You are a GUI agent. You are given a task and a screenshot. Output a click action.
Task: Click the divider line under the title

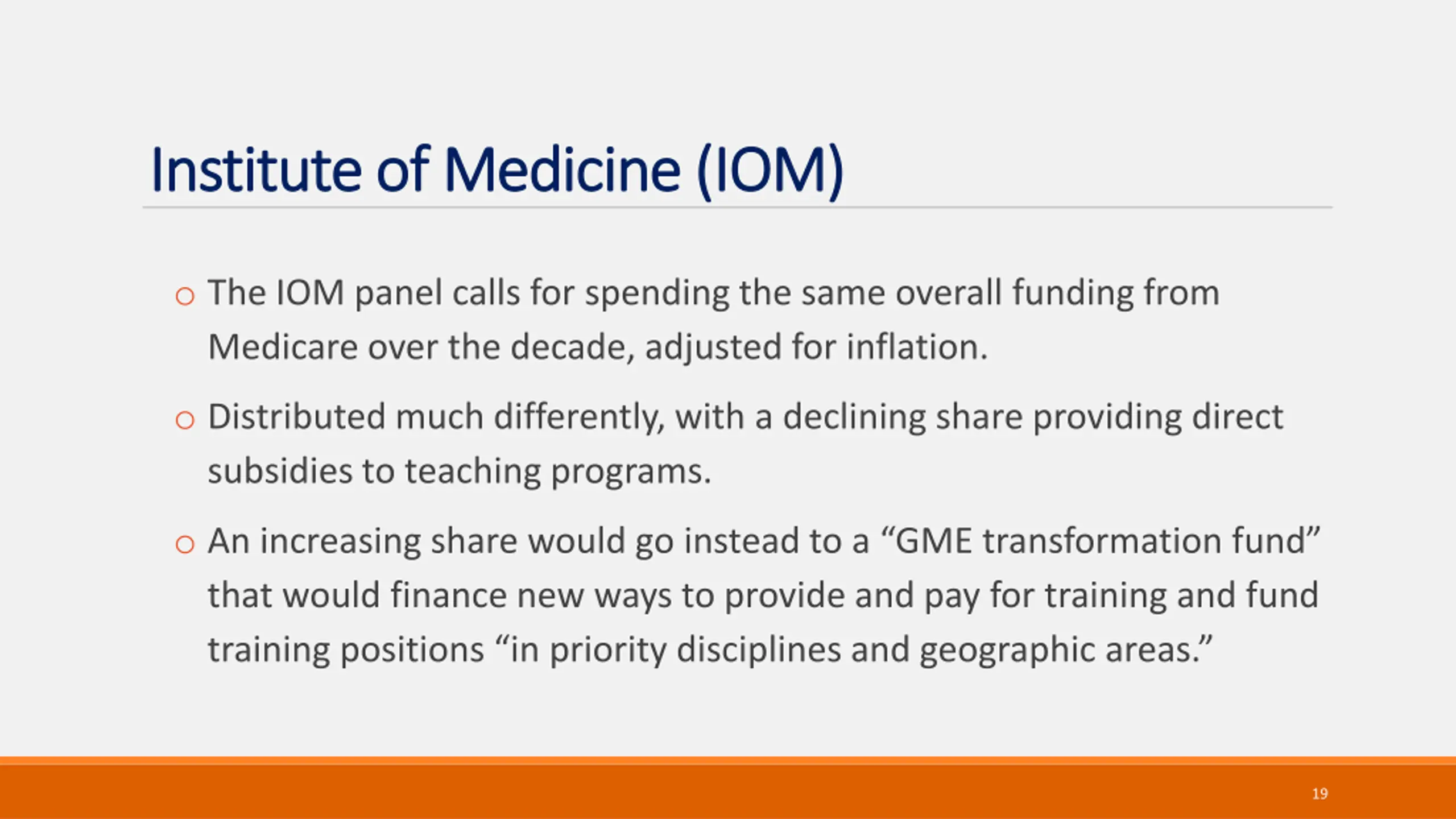tap(737, 208)
